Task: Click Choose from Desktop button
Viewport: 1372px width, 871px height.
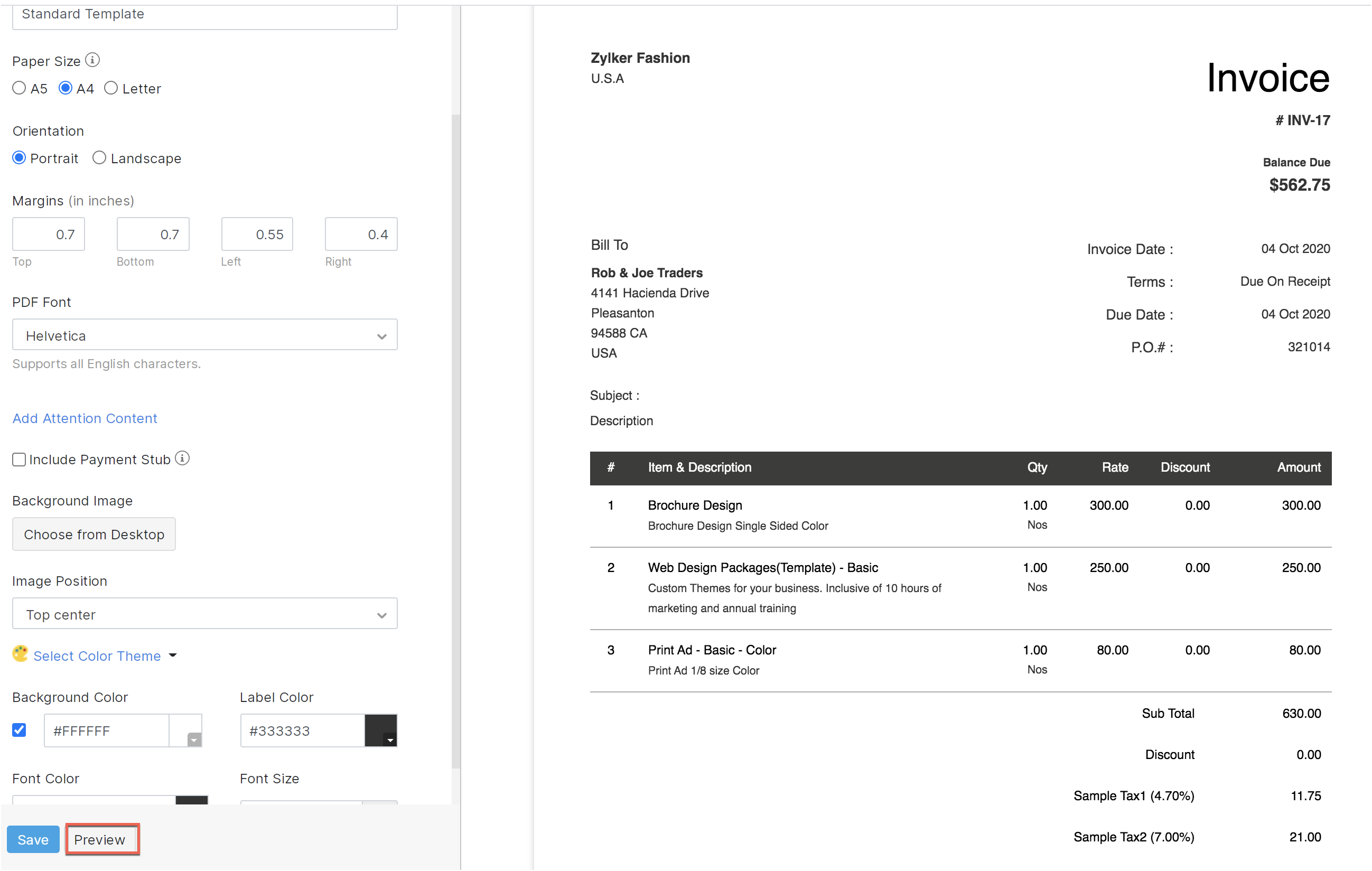Action: click(x=94, y=535)
